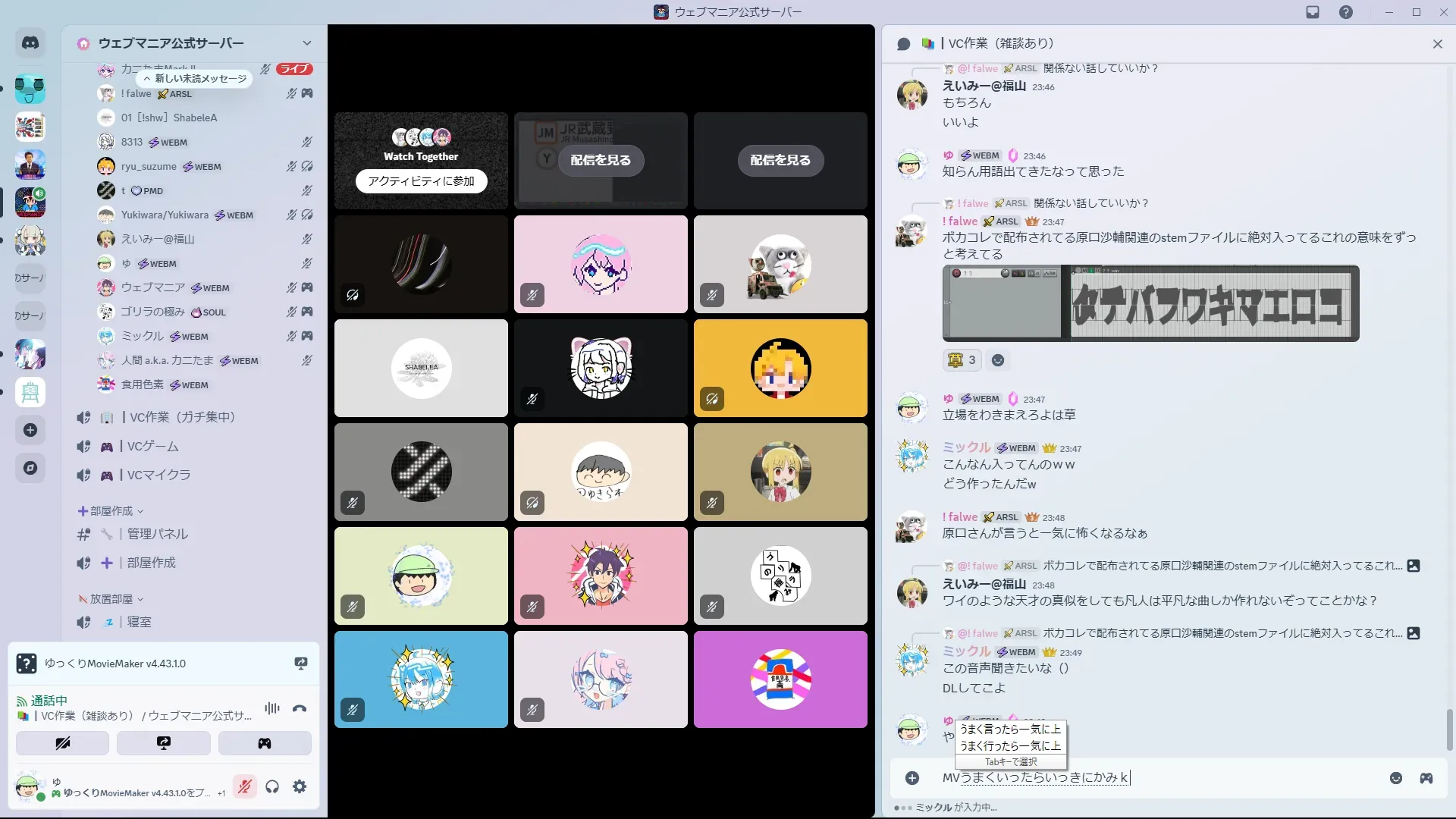The image size is (1456, 819).
Task: Open the help icon in title bar
Action: 1345,12
